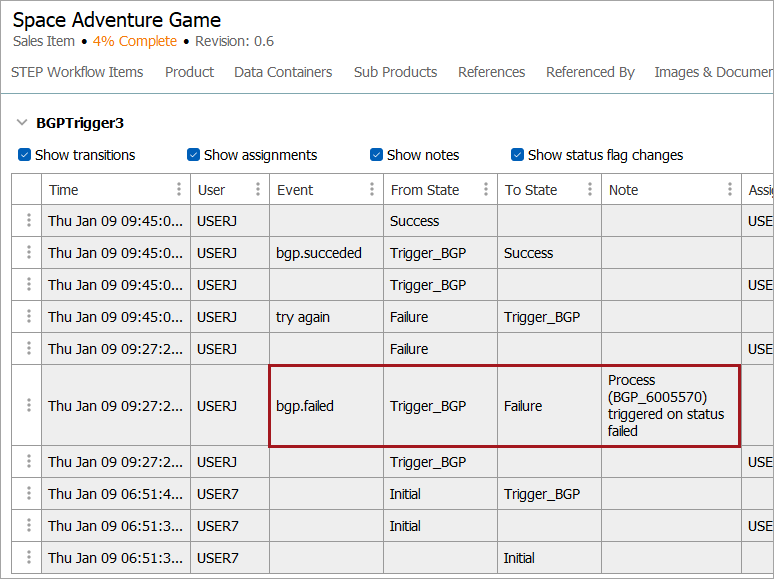Screen dimensions: 774x579
Task: Open To State column options menu
Action: pos(590,190)
